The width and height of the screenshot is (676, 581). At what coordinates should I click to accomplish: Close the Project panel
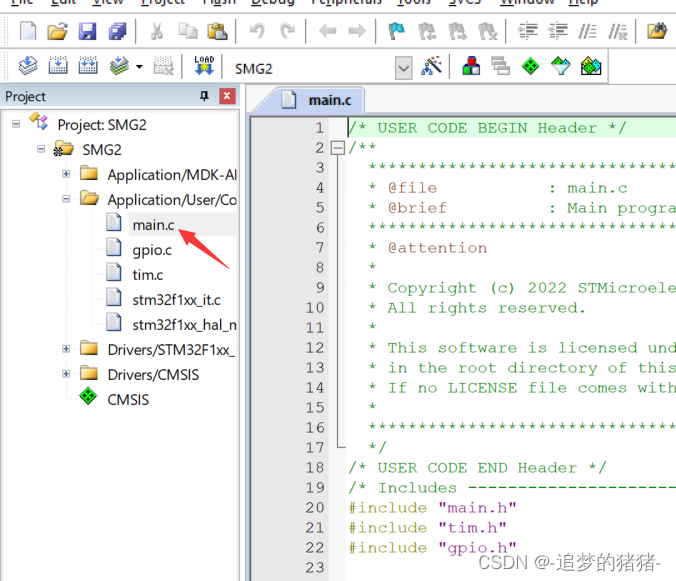[227, 96]
